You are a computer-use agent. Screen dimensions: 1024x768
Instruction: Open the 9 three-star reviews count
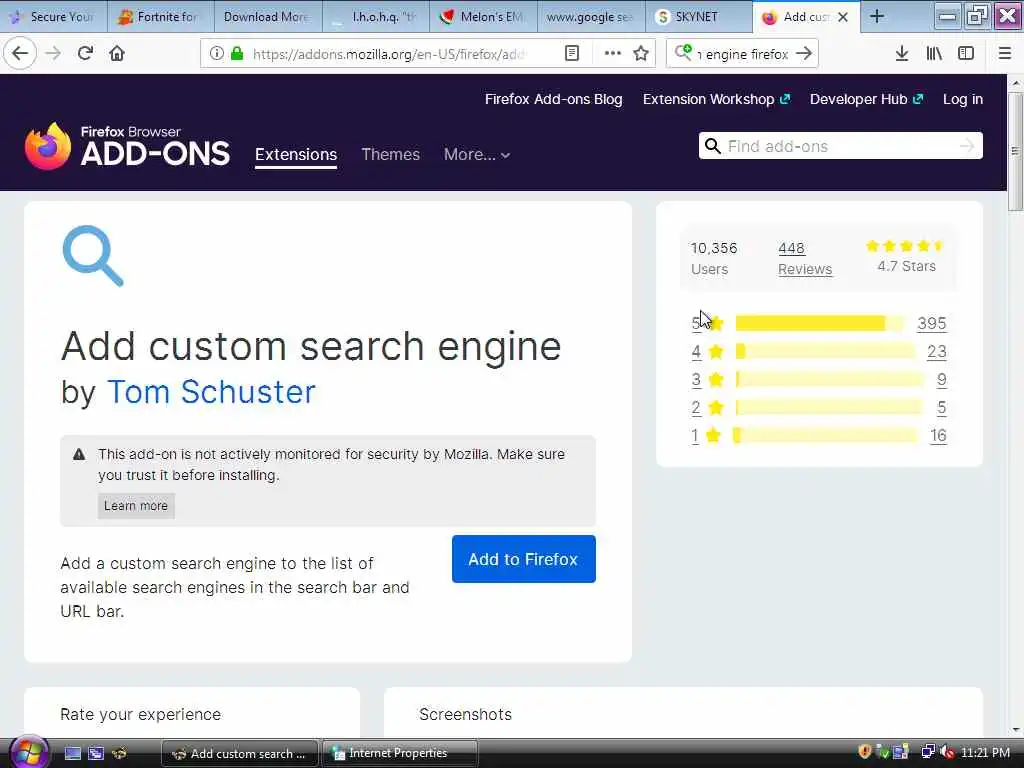[x=941, y=379]
